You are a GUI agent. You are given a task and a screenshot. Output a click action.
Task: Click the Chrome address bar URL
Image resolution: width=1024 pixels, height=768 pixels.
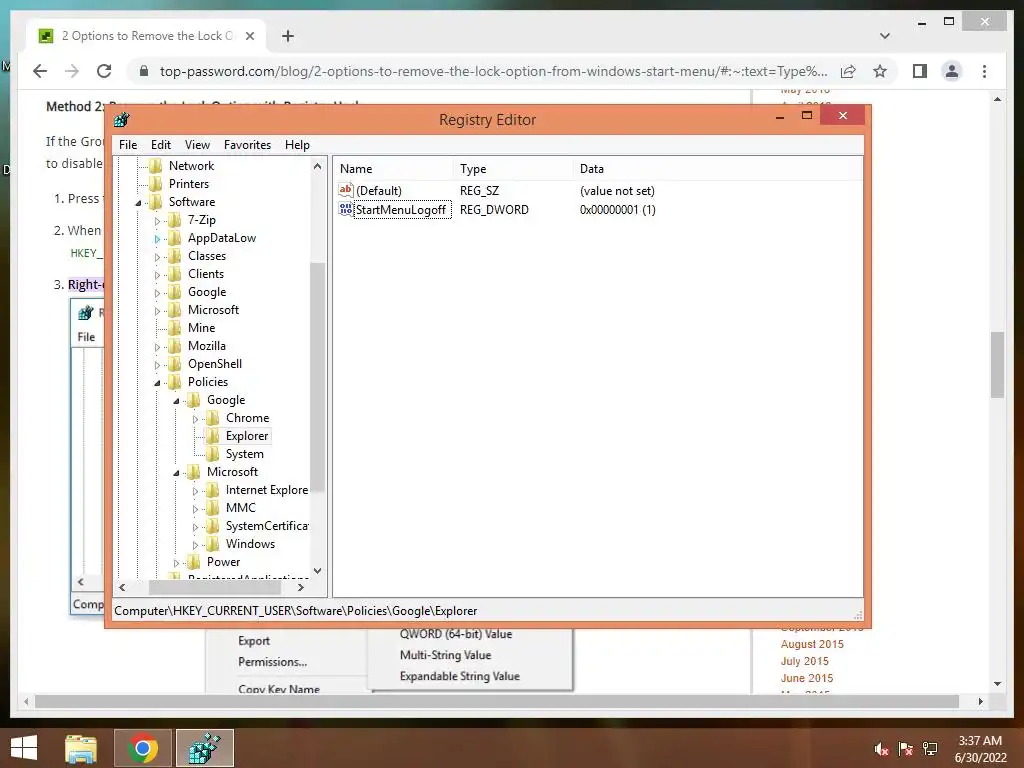point(493,71)
